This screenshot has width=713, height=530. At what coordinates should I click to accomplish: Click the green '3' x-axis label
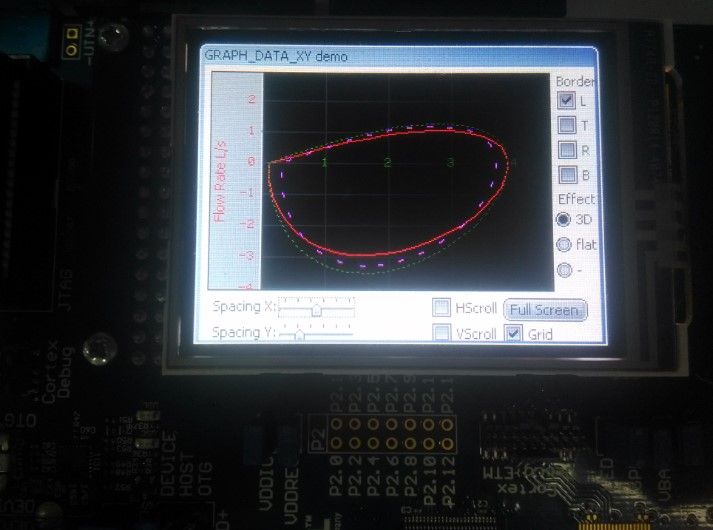(x=451, y=163)
